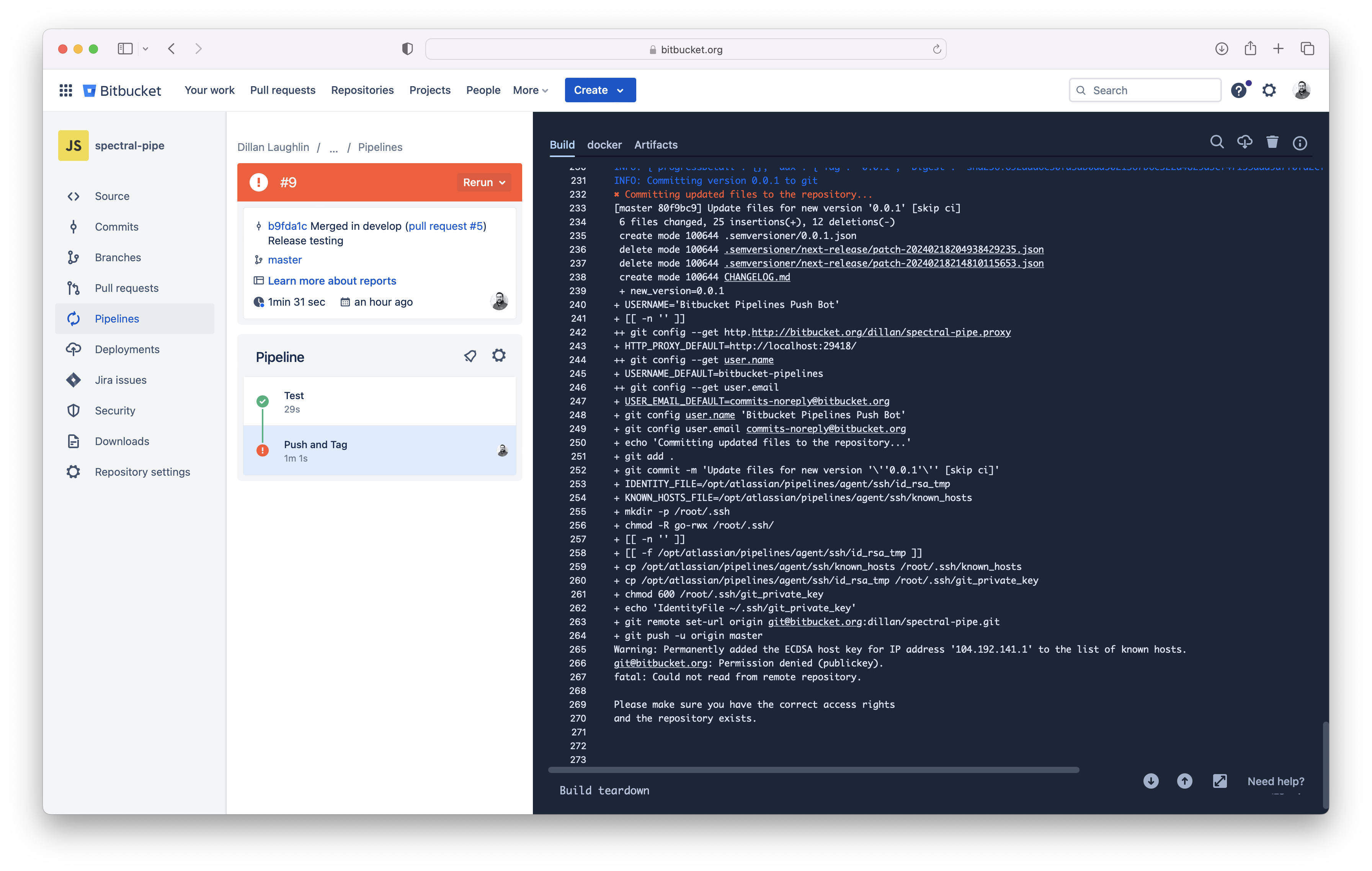Click the rocket deployment icon in the Pipeline header
Viewport: 1372px width, 871px height.
[x=470, y=356]
